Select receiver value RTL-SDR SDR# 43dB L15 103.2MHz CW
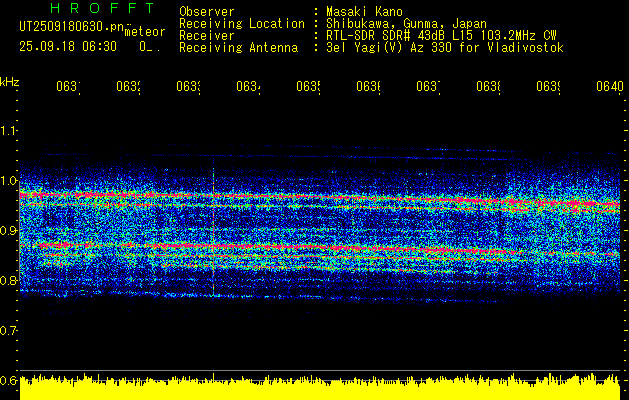629x400 pixels. coord(441,36)
